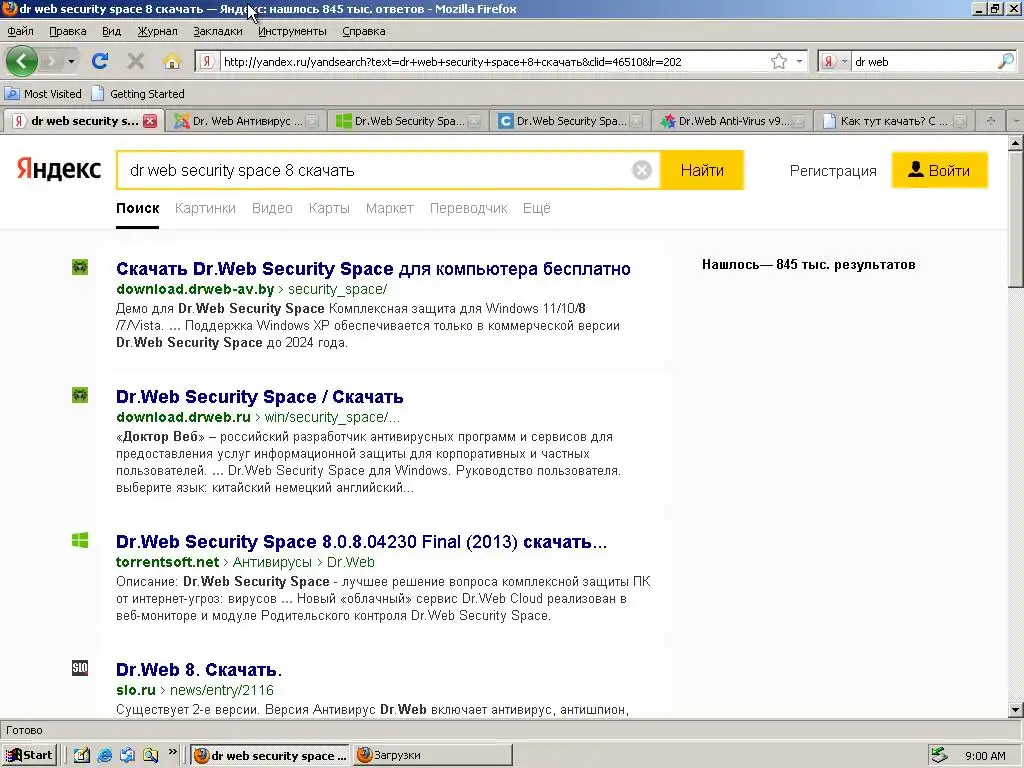Open the address bar history dropdown
This screenshot has width=1024, height=768.
click(799, 61)
